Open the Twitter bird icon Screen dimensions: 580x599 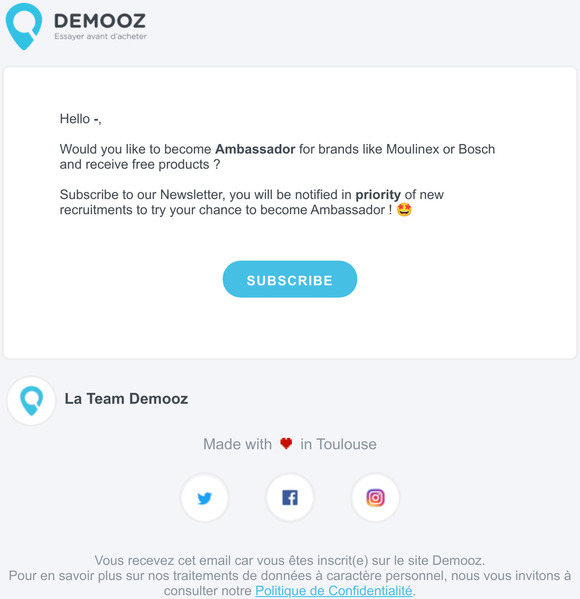pyautogui.click(x=204, y=498)
